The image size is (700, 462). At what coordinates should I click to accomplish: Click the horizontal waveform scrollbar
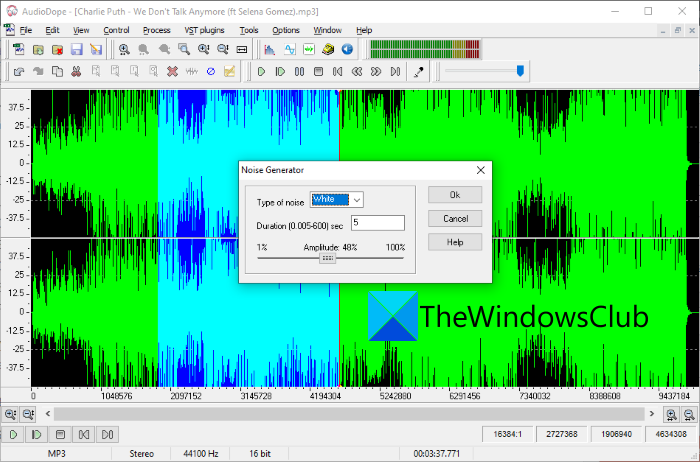pyautogui.click(x=349, y=414)
